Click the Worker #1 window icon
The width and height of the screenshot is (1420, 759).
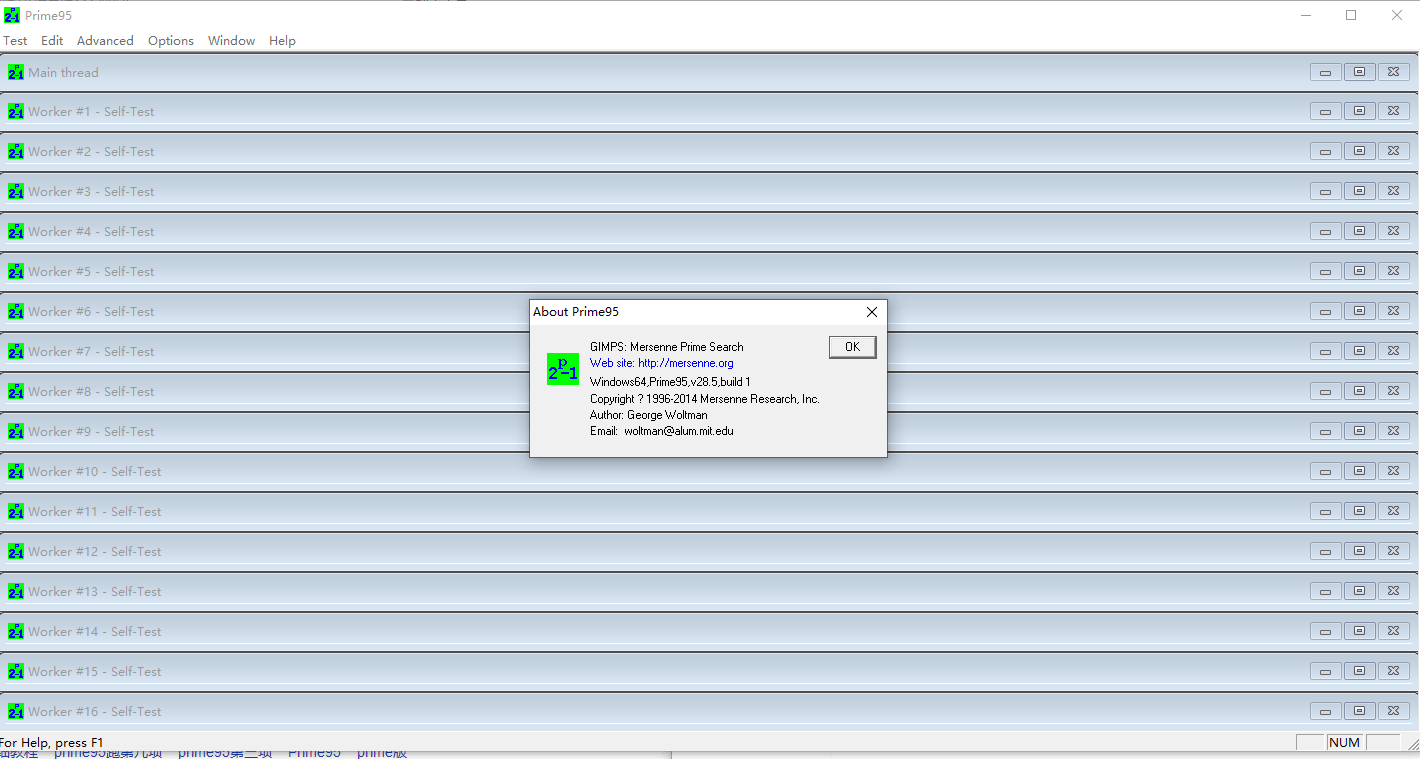coord(15,111)
